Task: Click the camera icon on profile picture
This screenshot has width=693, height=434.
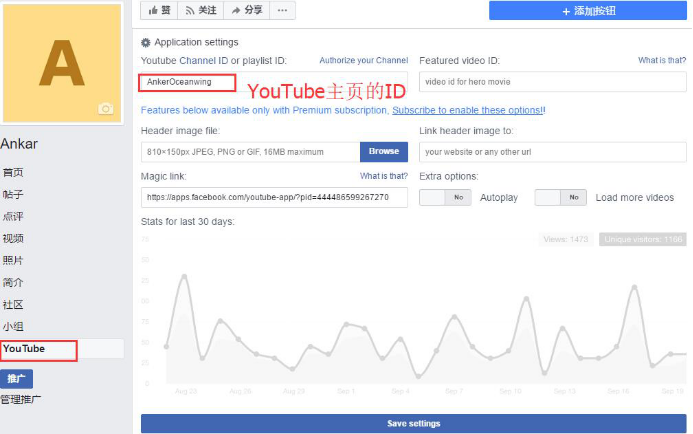Action: [x=106, y=108]
